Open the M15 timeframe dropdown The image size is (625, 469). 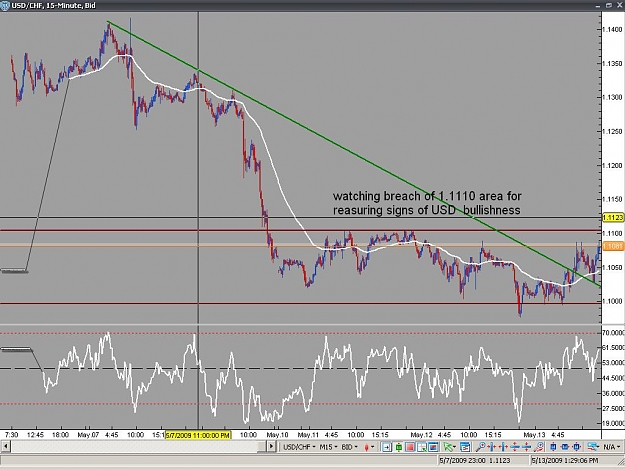coord(329,447)
